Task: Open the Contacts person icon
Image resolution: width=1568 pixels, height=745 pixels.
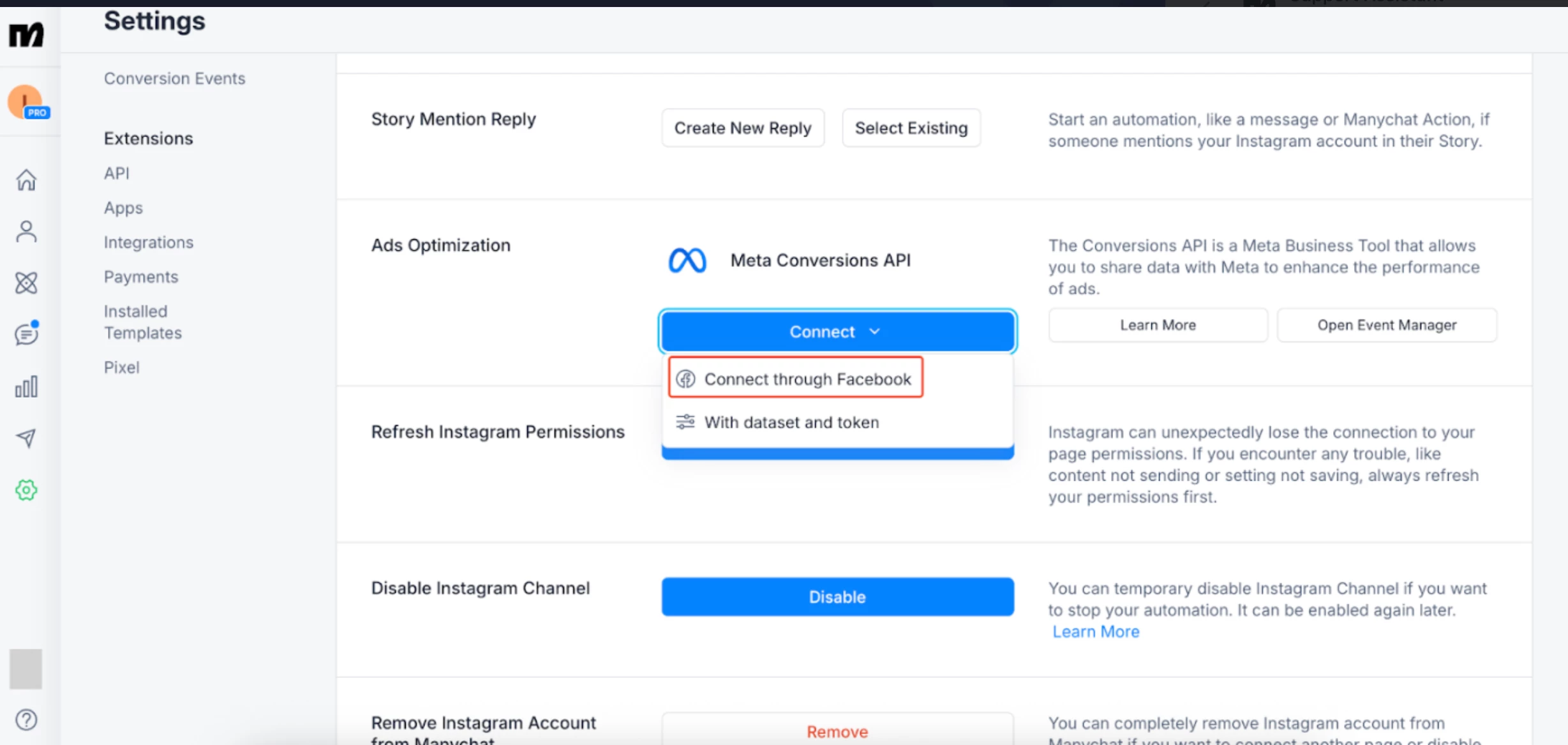Action: [x=26, y=231]
